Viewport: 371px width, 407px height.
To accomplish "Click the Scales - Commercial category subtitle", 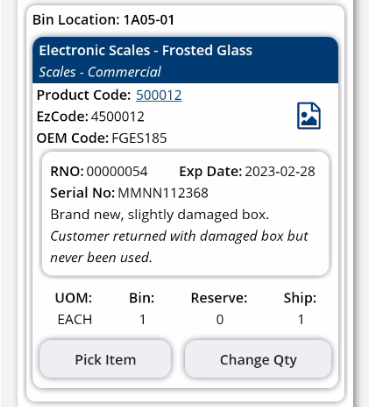I will (x=100, y=72).
